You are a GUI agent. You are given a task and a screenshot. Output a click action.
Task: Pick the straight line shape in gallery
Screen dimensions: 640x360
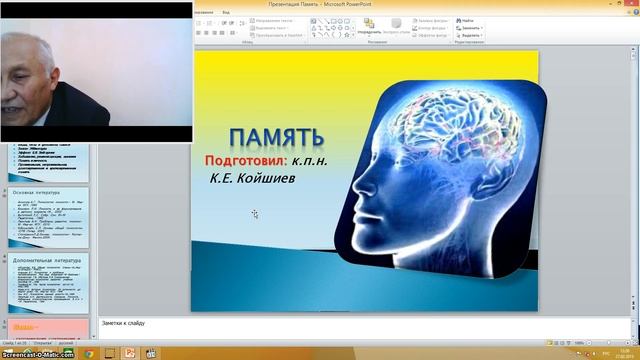click(320, 21)
